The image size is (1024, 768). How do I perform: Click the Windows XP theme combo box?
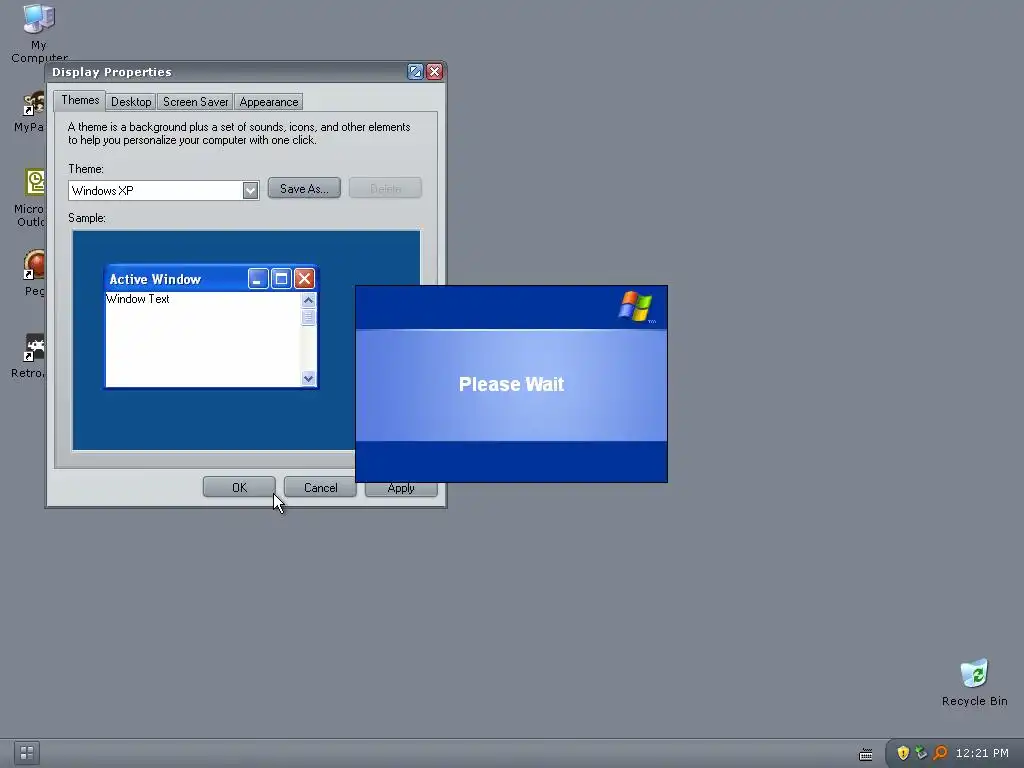tap(163, 191)
